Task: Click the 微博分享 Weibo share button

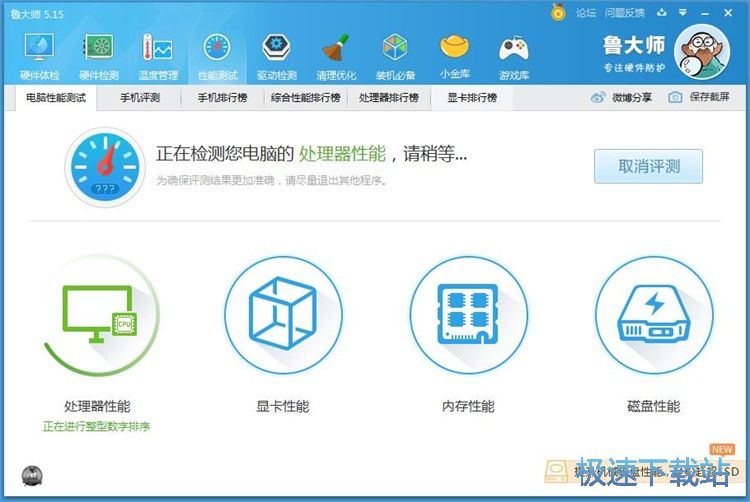Action: pyautogui.click(x=621, y=98)
